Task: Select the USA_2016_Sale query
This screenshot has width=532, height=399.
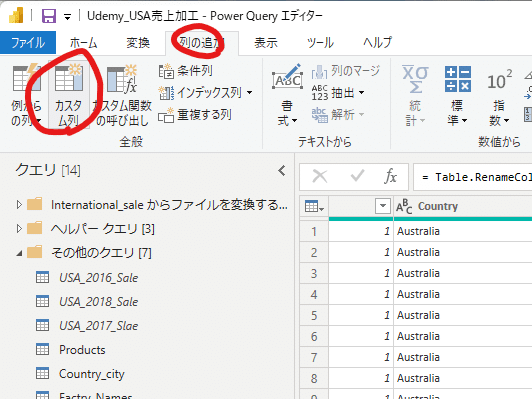Action: [99, 278]
